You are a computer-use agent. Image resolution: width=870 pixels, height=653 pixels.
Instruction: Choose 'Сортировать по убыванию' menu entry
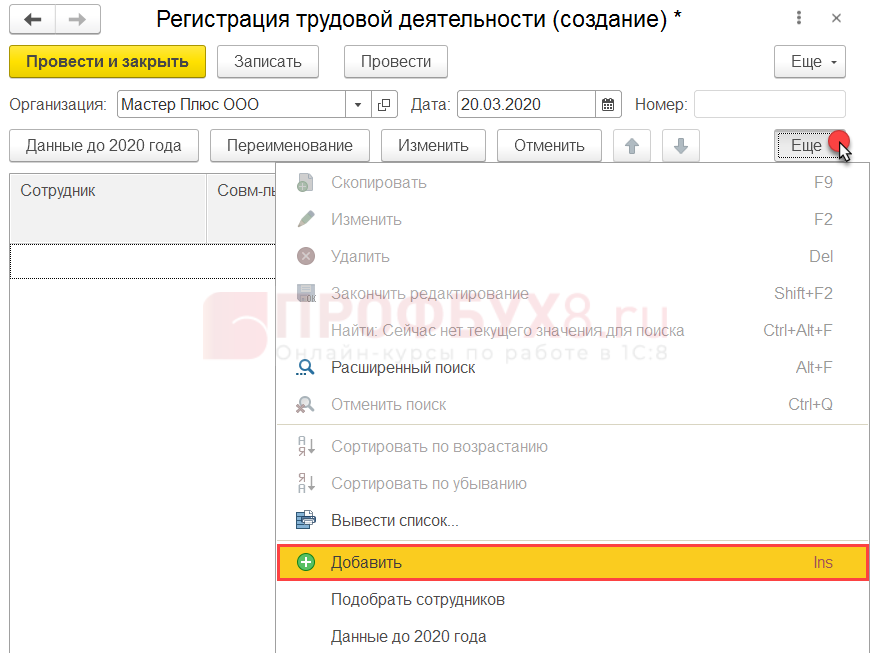point(573,483)
